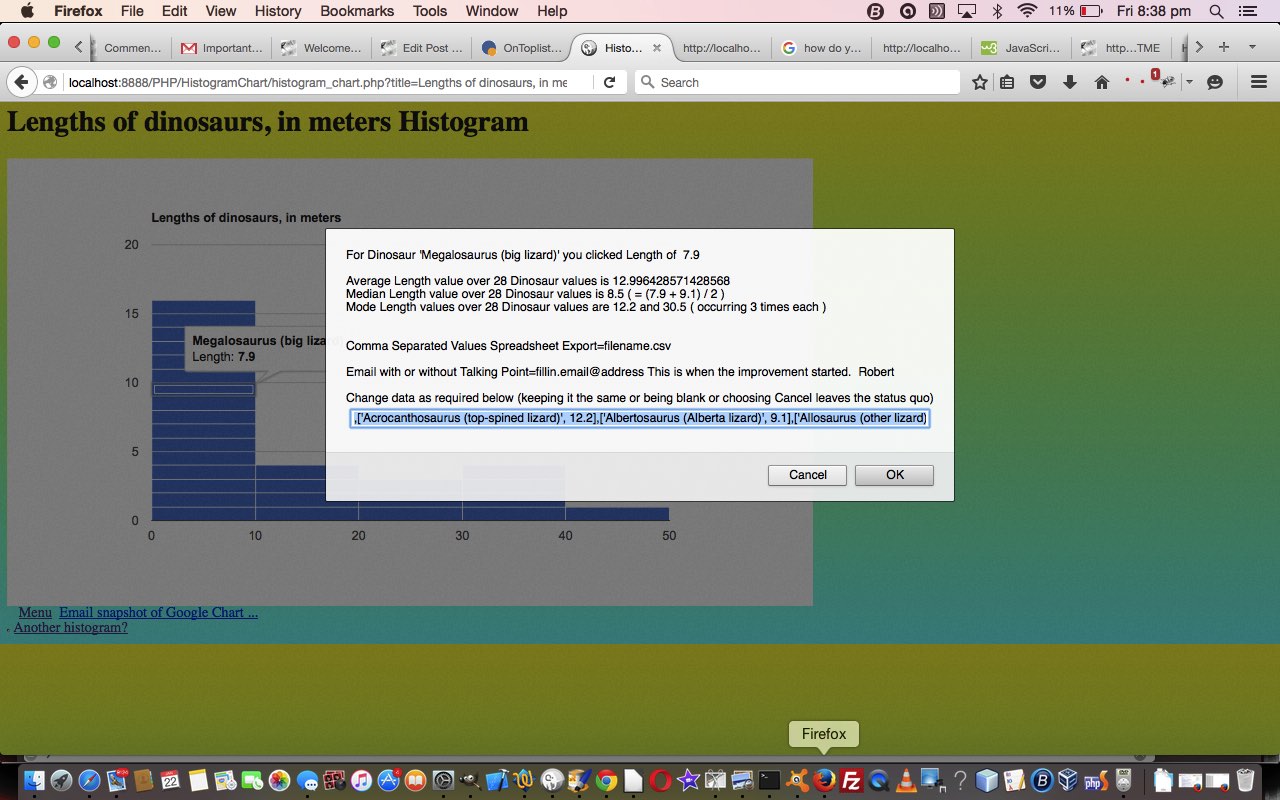Go to Firefox Home via the house icon

1101,82
